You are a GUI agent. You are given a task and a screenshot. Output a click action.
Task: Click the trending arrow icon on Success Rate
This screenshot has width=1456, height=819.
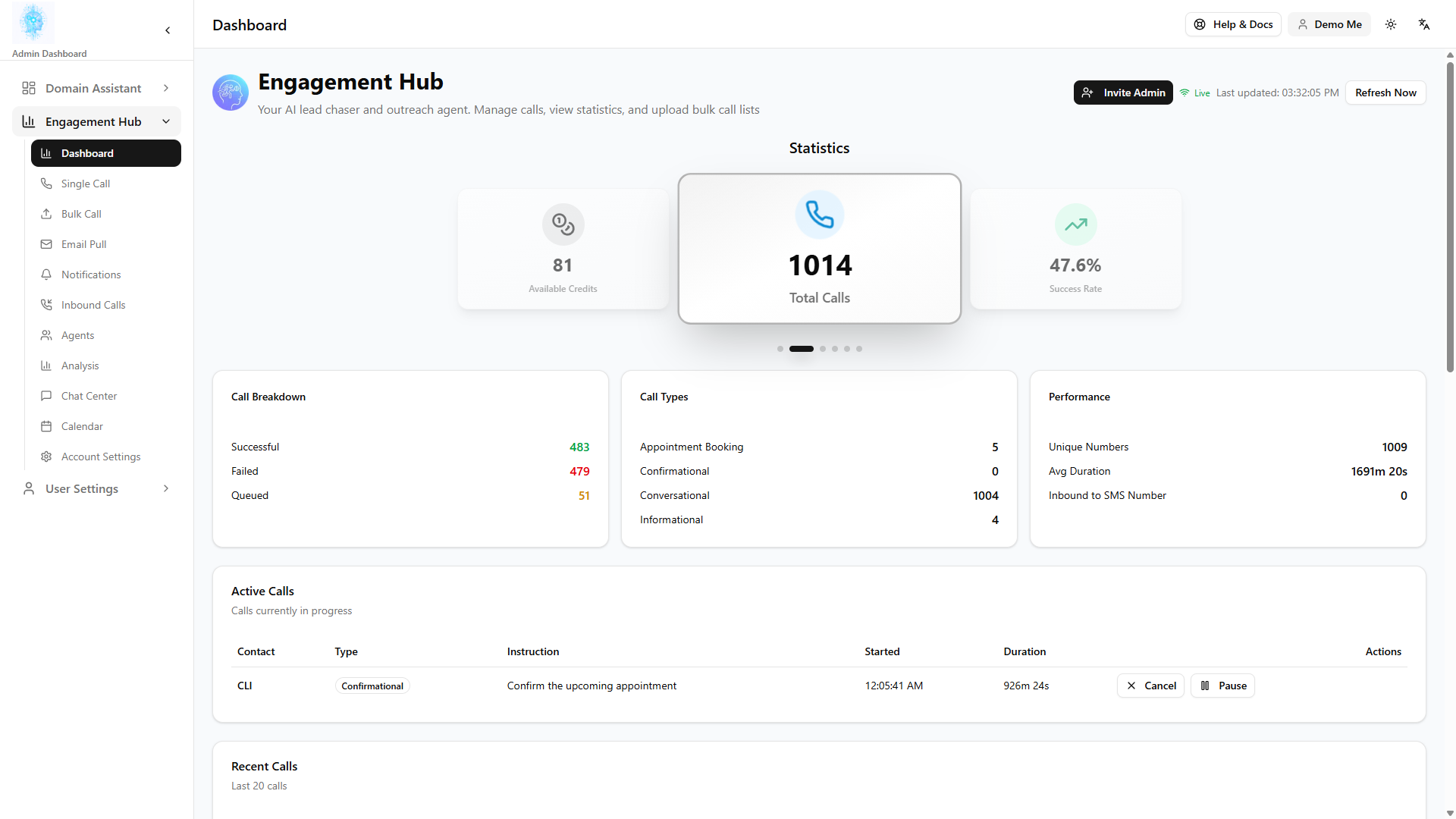pos(1075,224)
